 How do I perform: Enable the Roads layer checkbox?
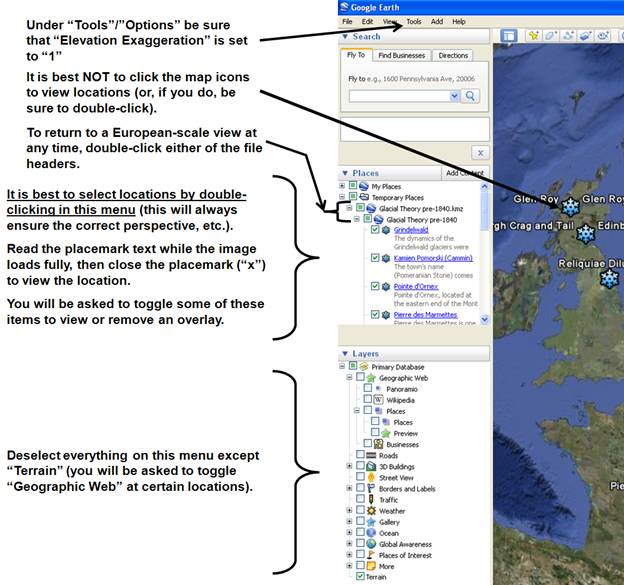point(360,455)
